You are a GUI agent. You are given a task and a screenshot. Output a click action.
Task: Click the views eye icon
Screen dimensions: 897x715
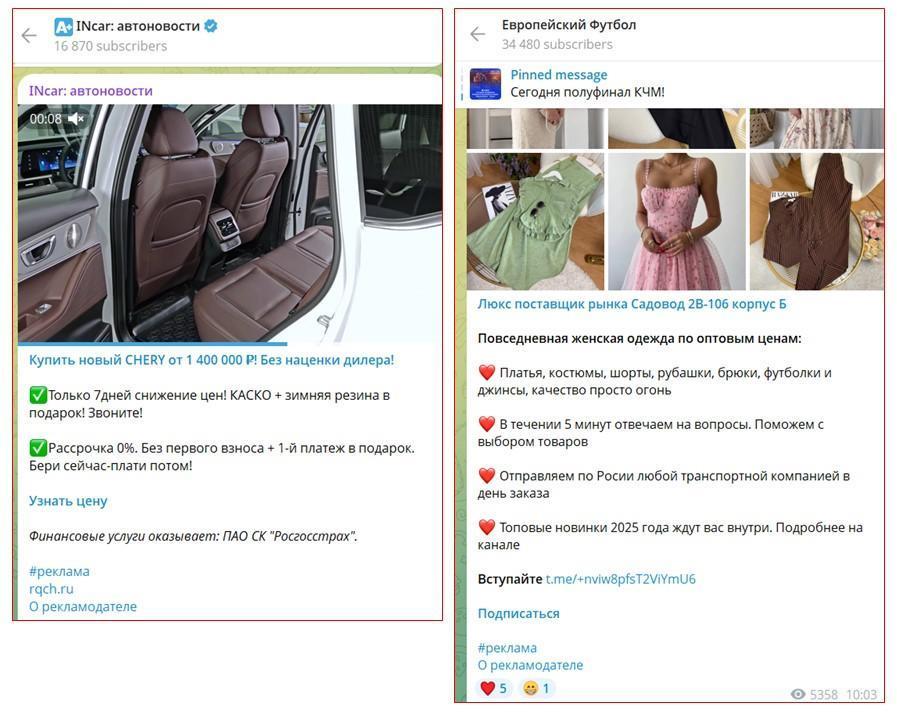point(798,694)
